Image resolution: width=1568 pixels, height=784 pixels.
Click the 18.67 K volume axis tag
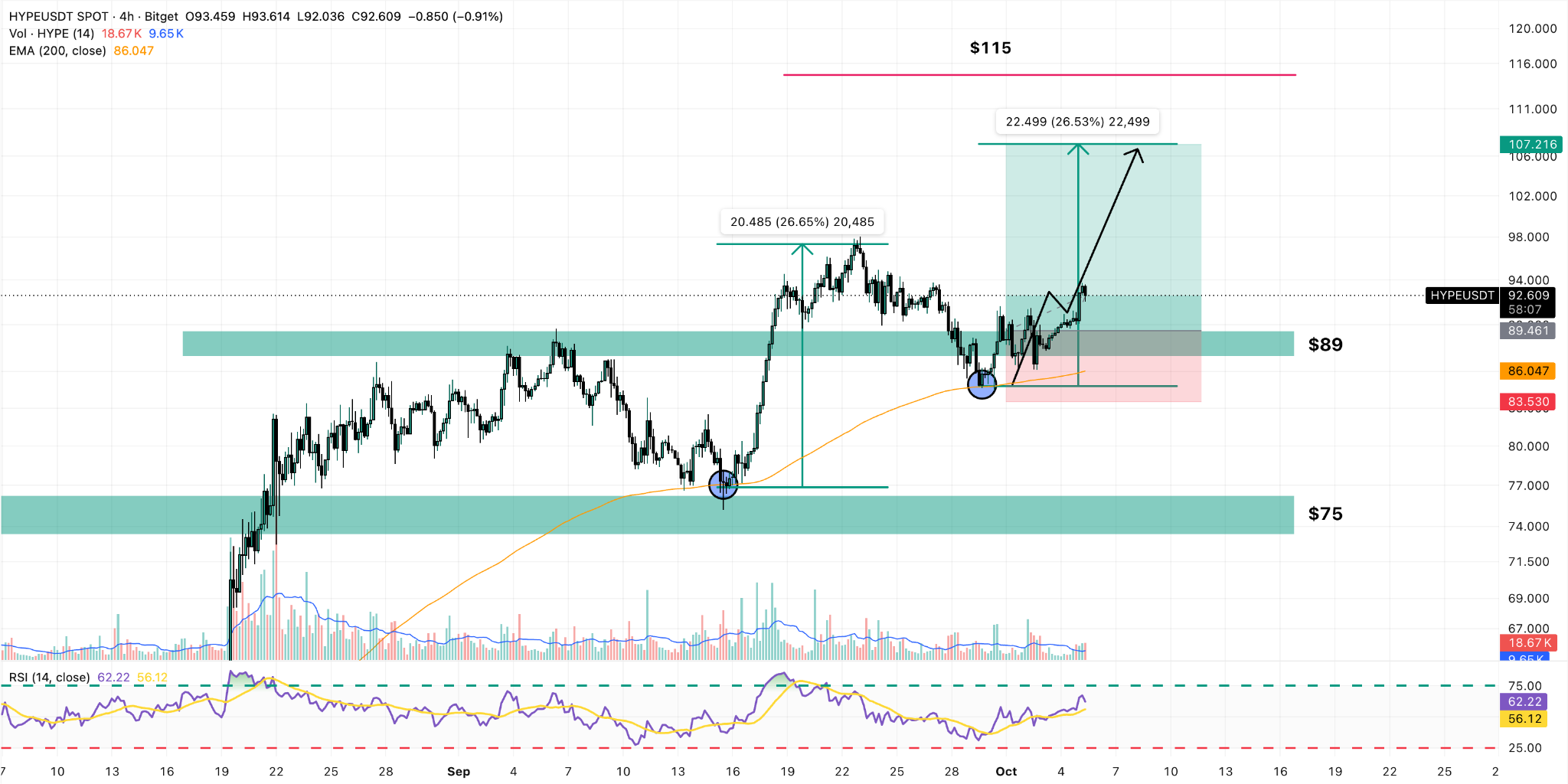(1529, 643)
